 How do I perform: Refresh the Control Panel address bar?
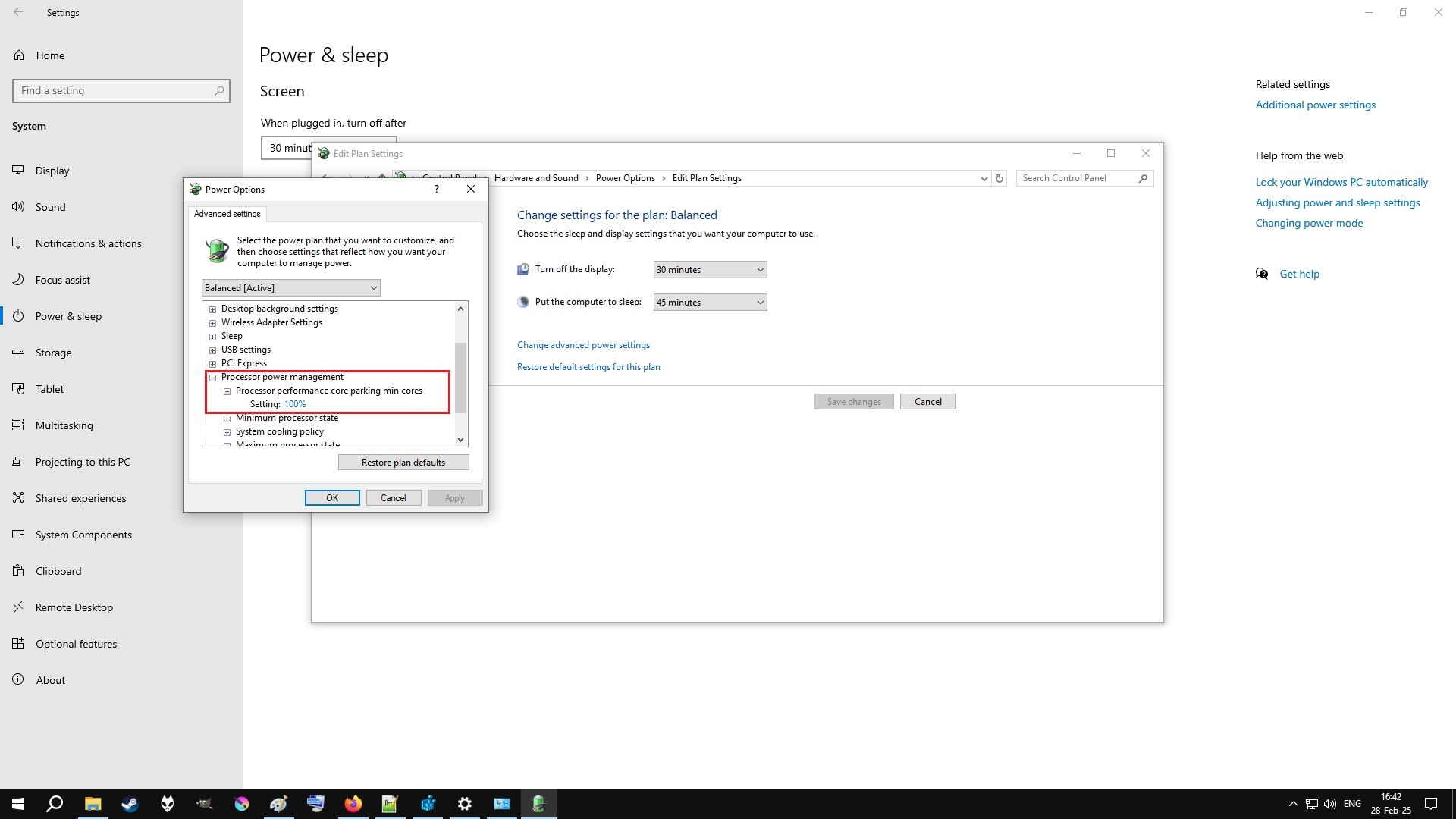999,178
